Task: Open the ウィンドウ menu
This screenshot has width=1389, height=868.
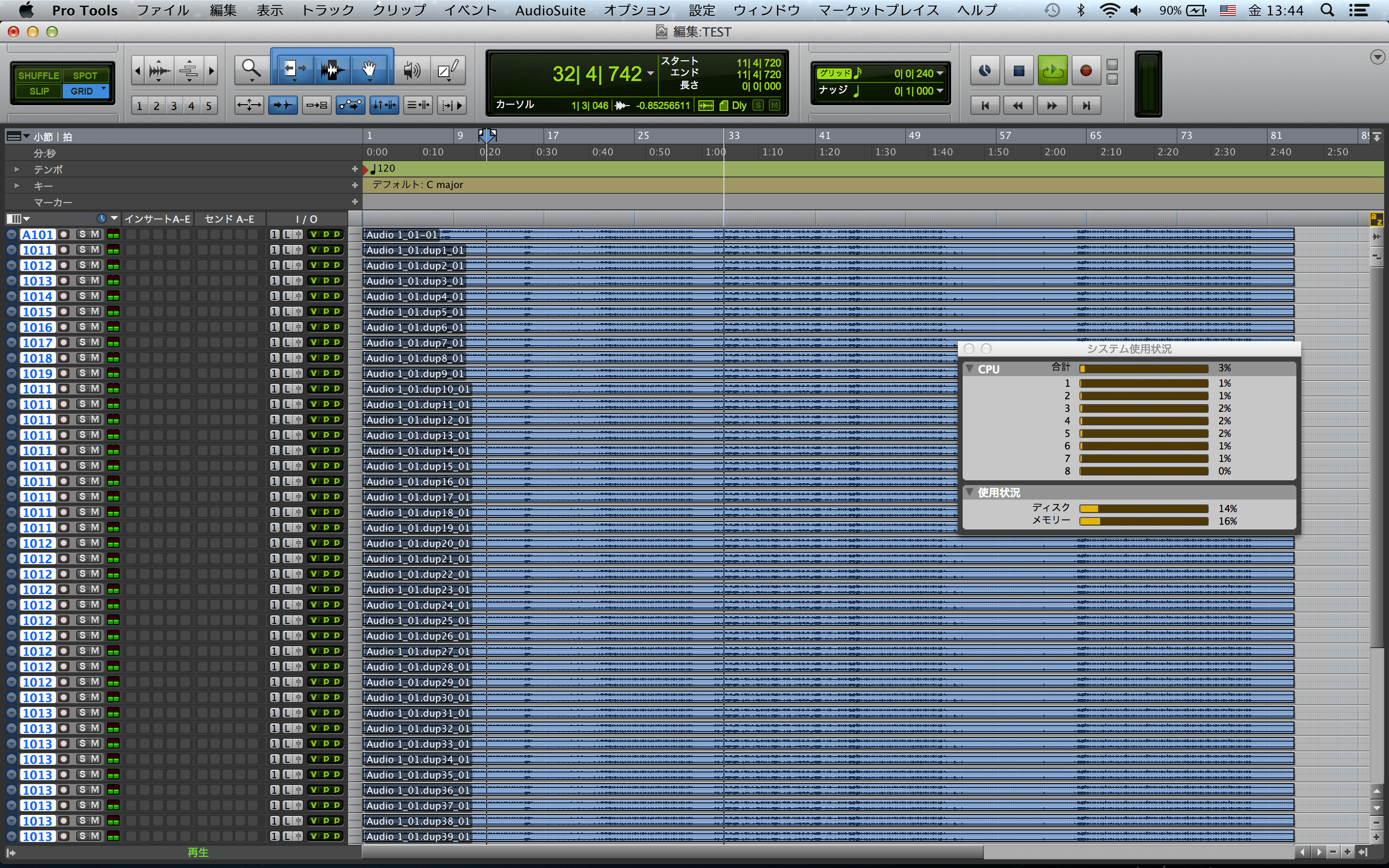Action: point(766,10)
